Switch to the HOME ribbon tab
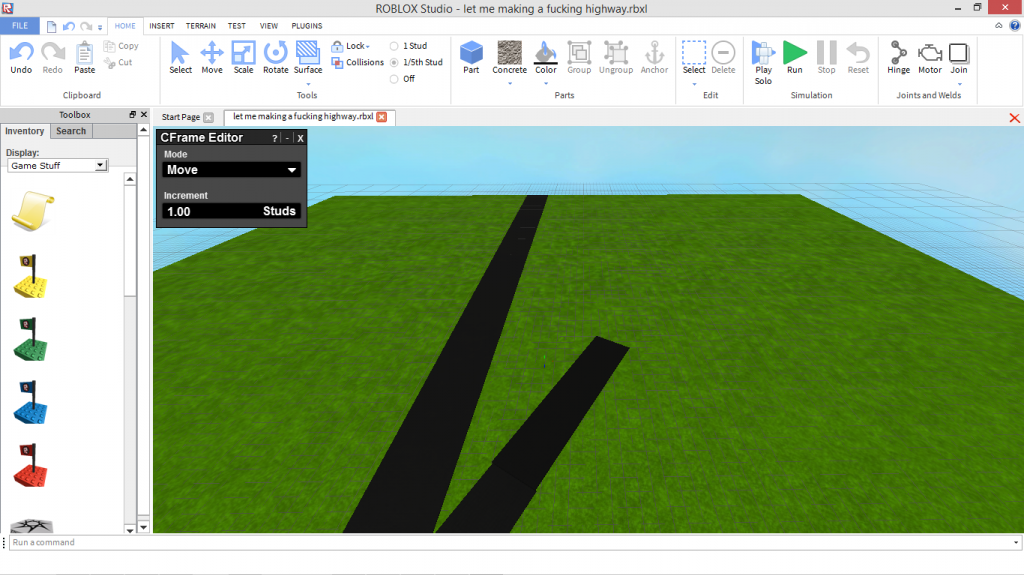 pyautogui.click(x=125, y=26)
